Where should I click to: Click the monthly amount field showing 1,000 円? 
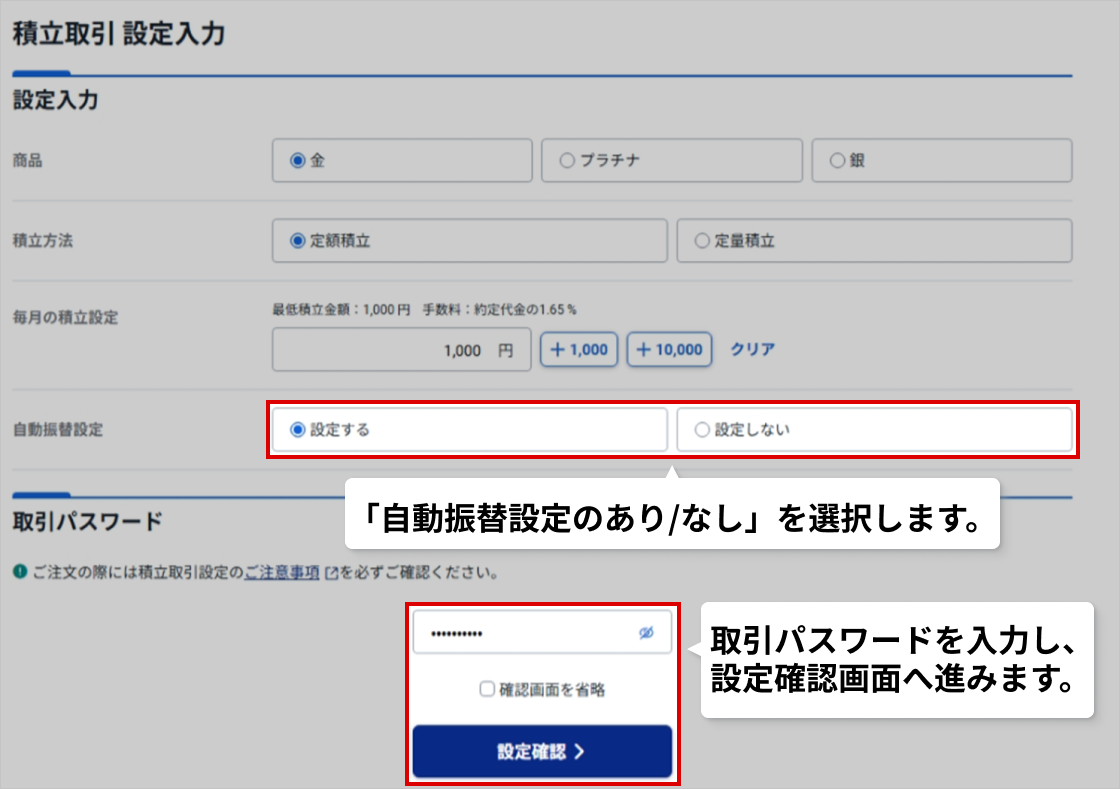pos(401,350)
